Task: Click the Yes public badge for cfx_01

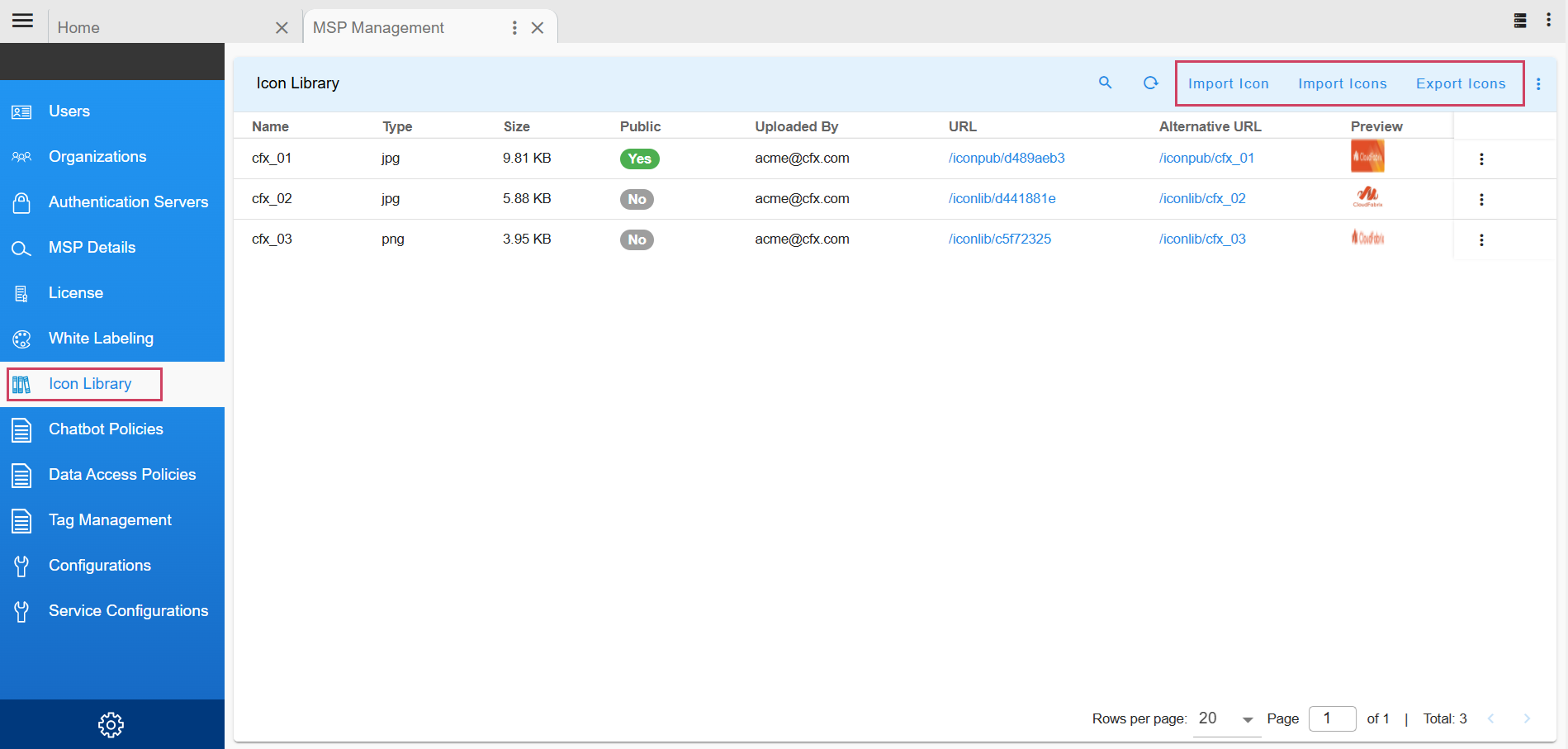Action: point(639,159)
